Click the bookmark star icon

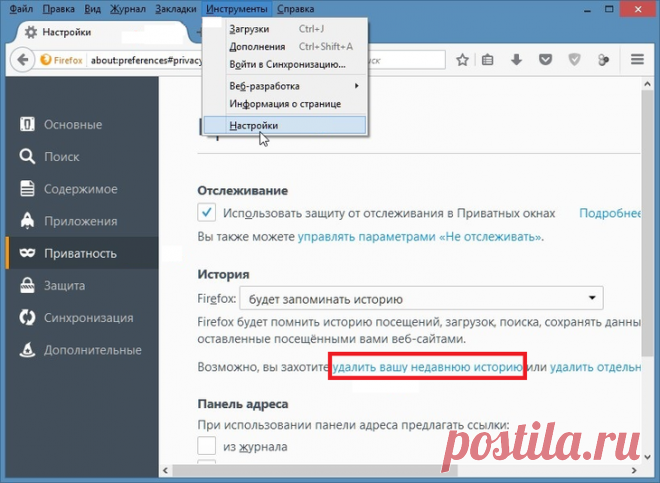[462, 60]
